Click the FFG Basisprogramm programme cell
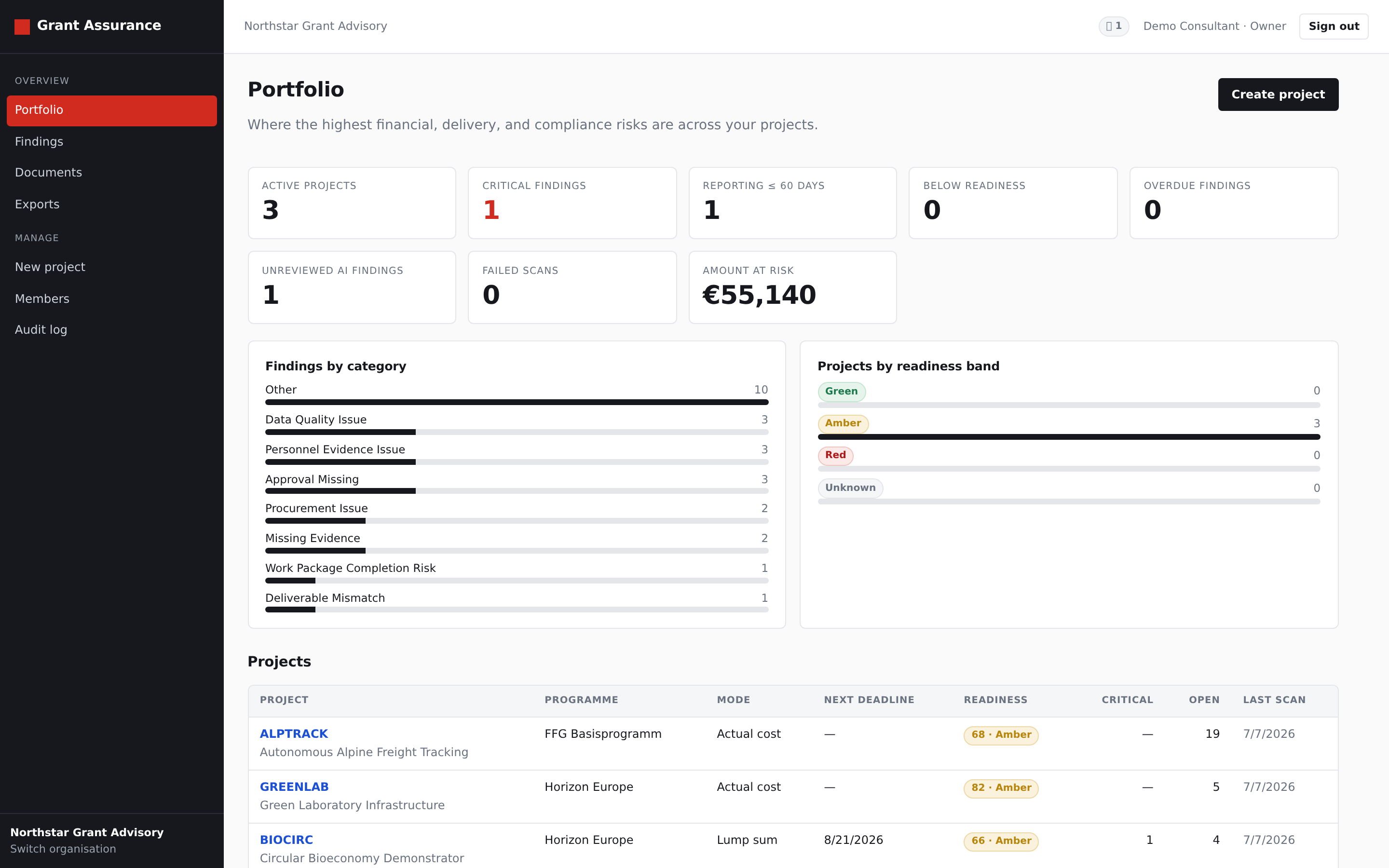The width and height of the screenshot is (1389, 868). pos(603,734)
